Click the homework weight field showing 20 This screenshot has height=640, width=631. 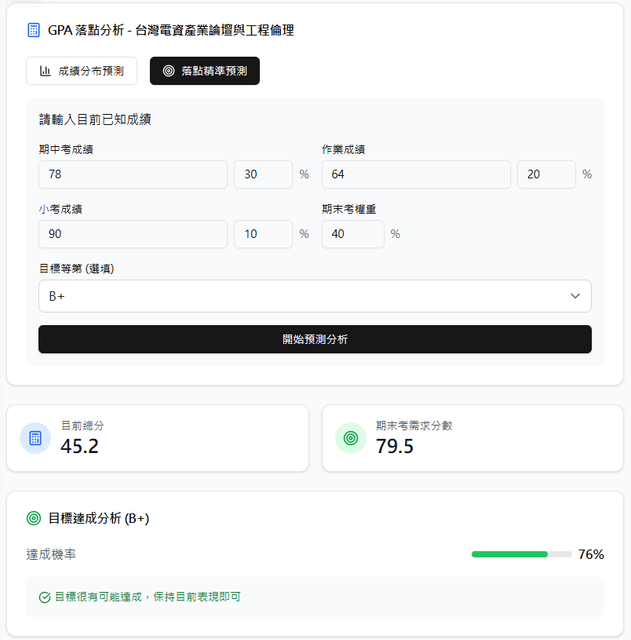(546, 175)
